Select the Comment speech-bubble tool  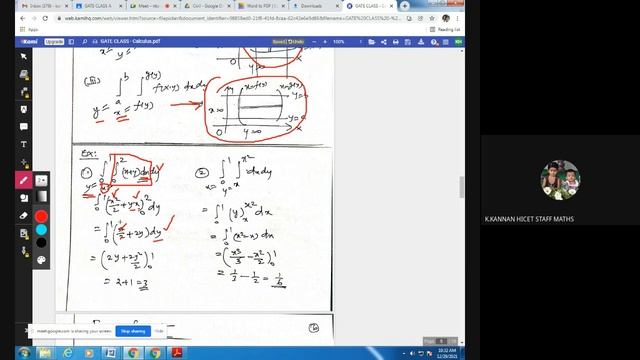(x=24, y=127)
